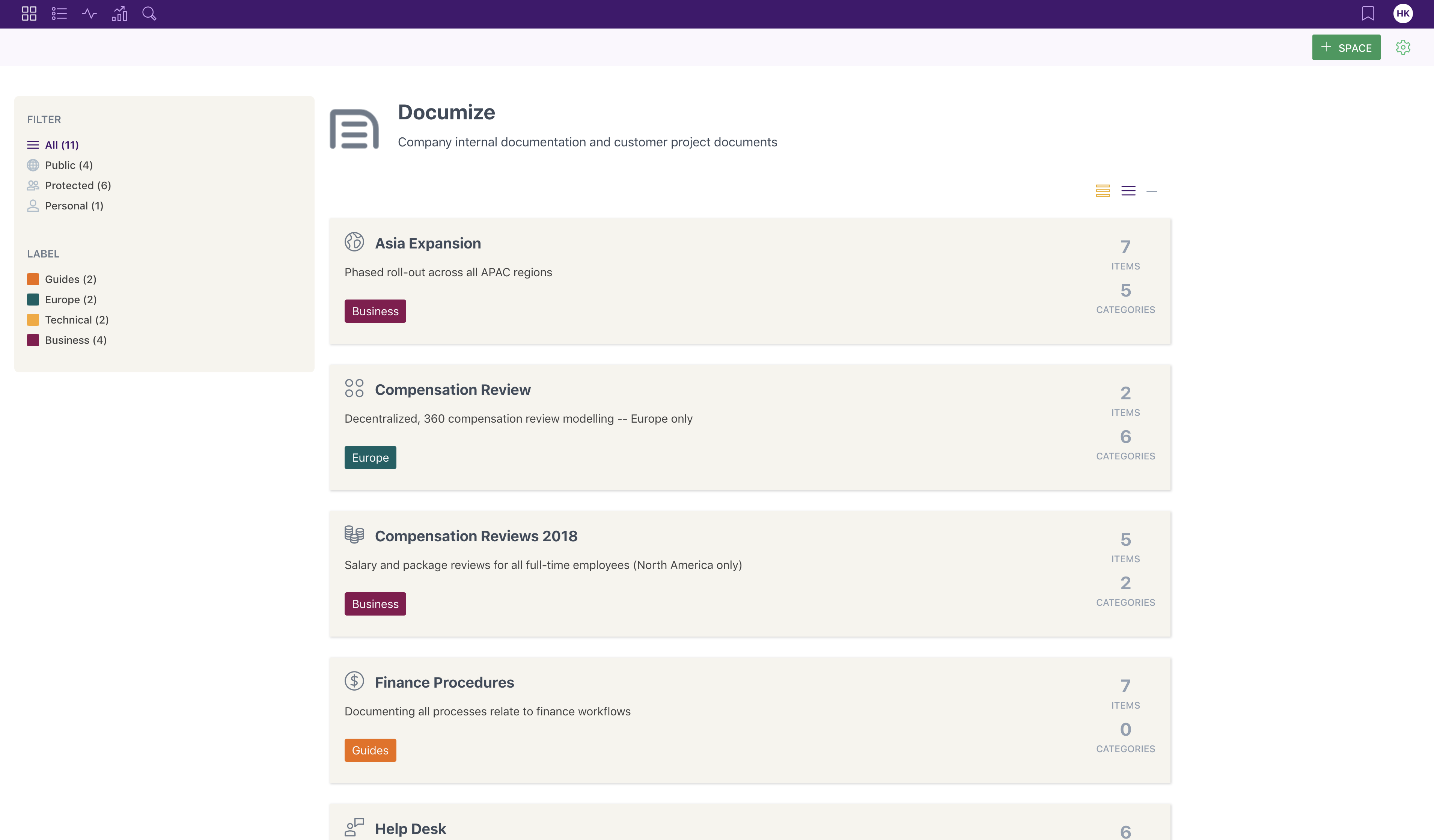The width and height of the screenshot is (1434, 840).
Task: Click the dashboard grid view icon
Action: tap(29, 13)
